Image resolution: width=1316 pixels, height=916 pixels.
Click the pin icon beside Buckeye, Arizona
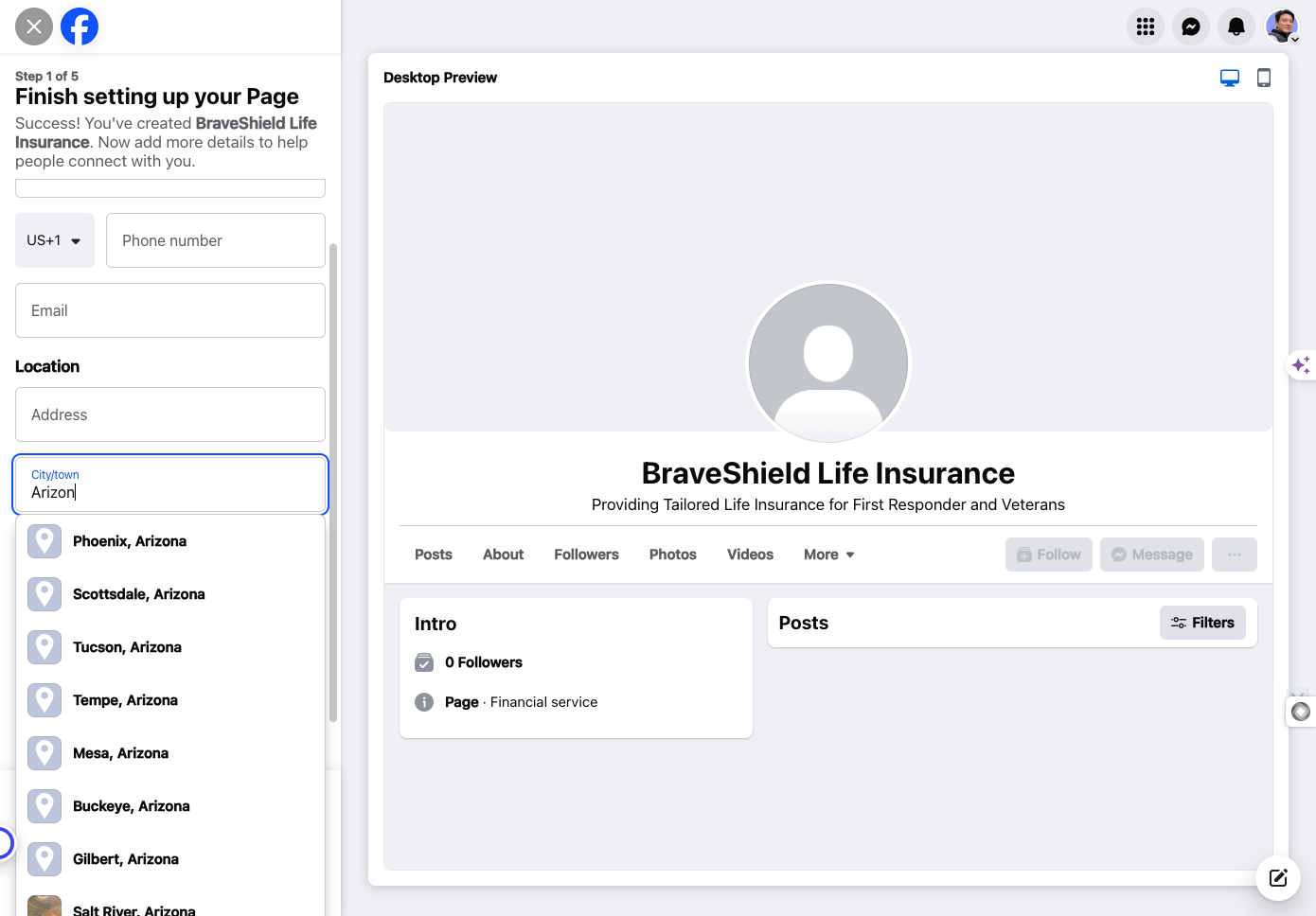tap(44, 806)
